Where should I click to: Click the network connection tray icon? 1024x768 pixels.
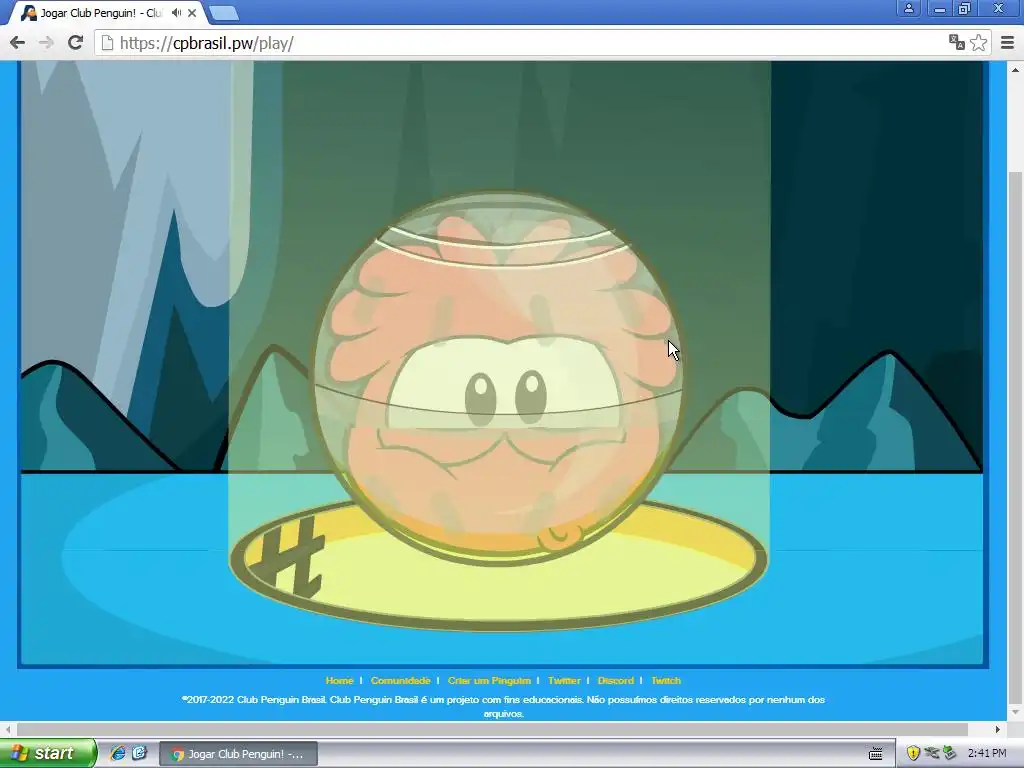tap(931, 753)
